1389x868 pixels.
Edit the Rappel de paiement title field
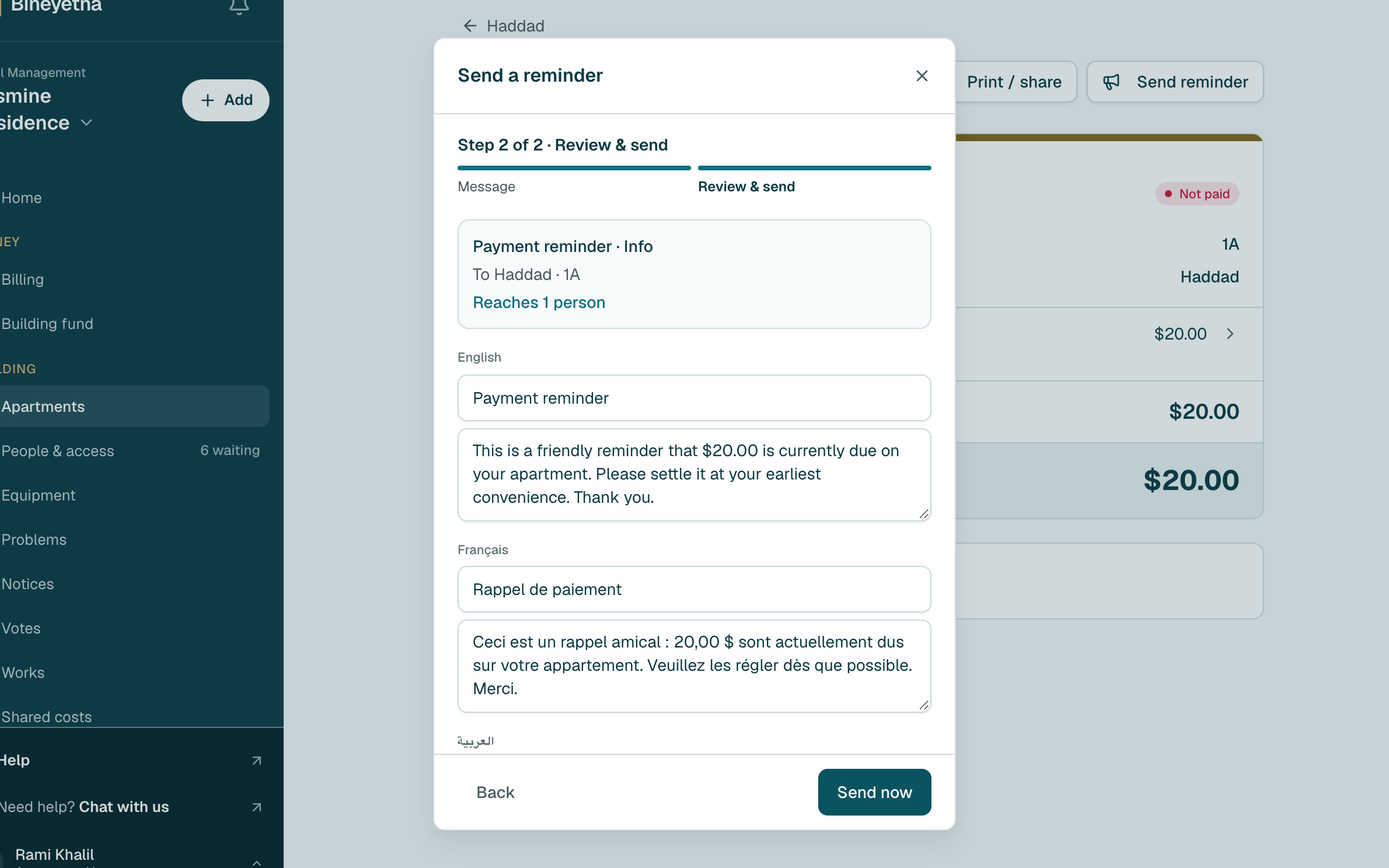click(694, 589)
